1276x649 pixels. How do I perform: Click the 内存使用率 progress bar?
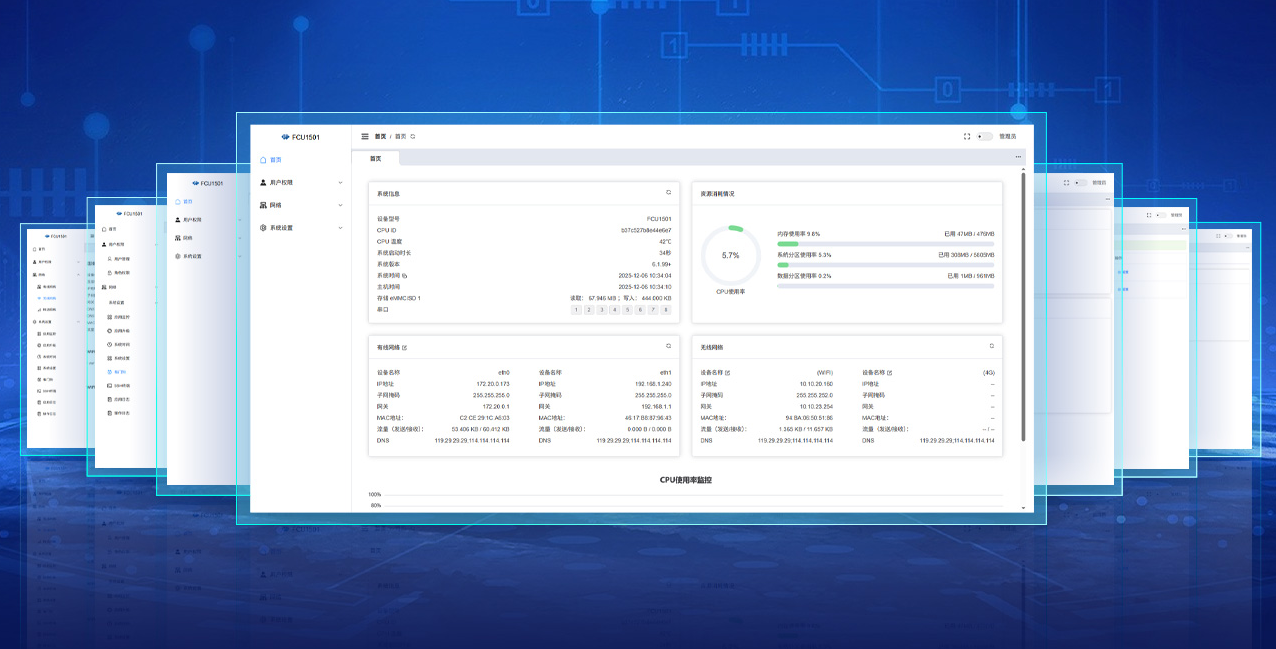[x=885, y=244]
